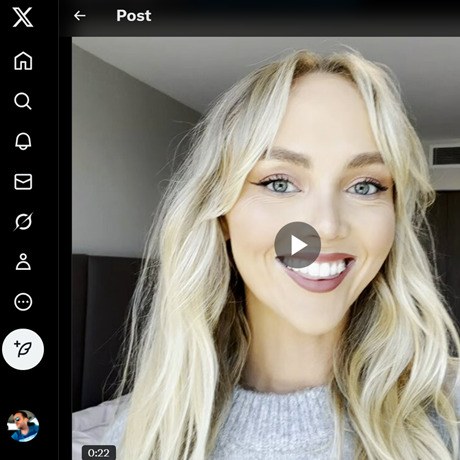This screenshot has width=460, height=460.
Task: Open the Profile page from the sidebar
Action: pyautogui.click(x=23, y=262)
